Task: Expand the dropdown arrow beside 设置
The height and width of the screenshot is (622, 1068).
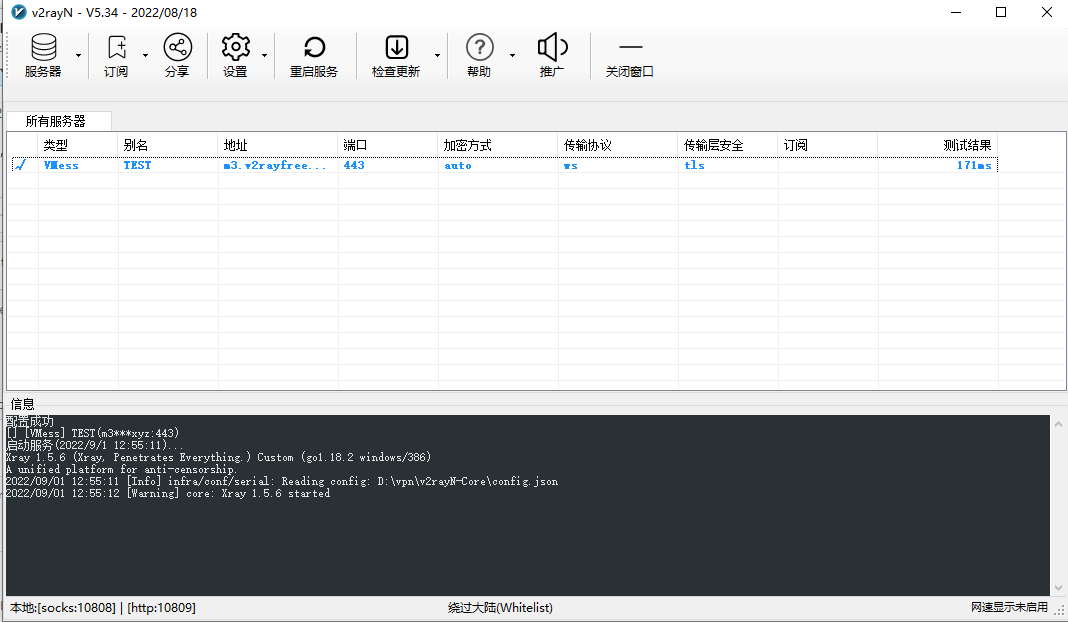Action: tap(264, 56)
